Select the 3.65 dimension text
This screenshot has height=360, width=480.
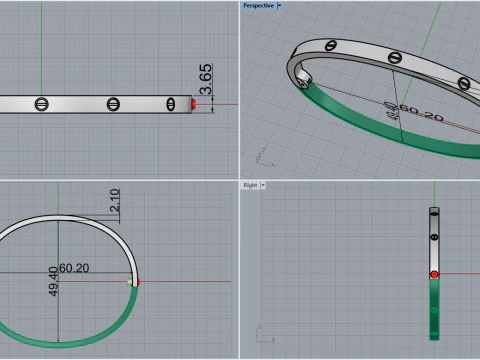[x=206, y=79]
